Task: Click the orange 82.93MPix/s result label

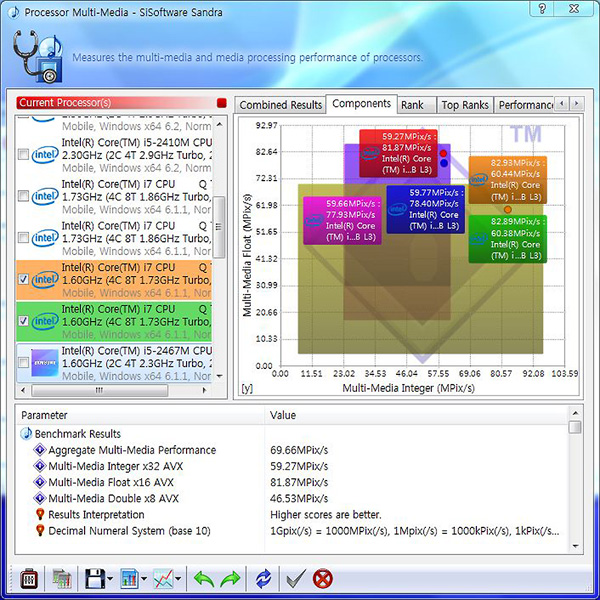Action: (x=508, y=180)
